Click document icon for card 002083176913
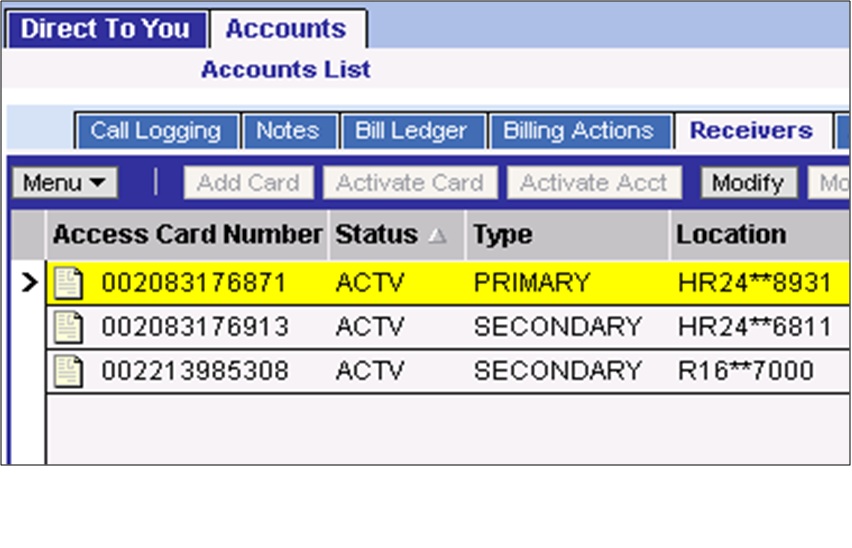 68,327
